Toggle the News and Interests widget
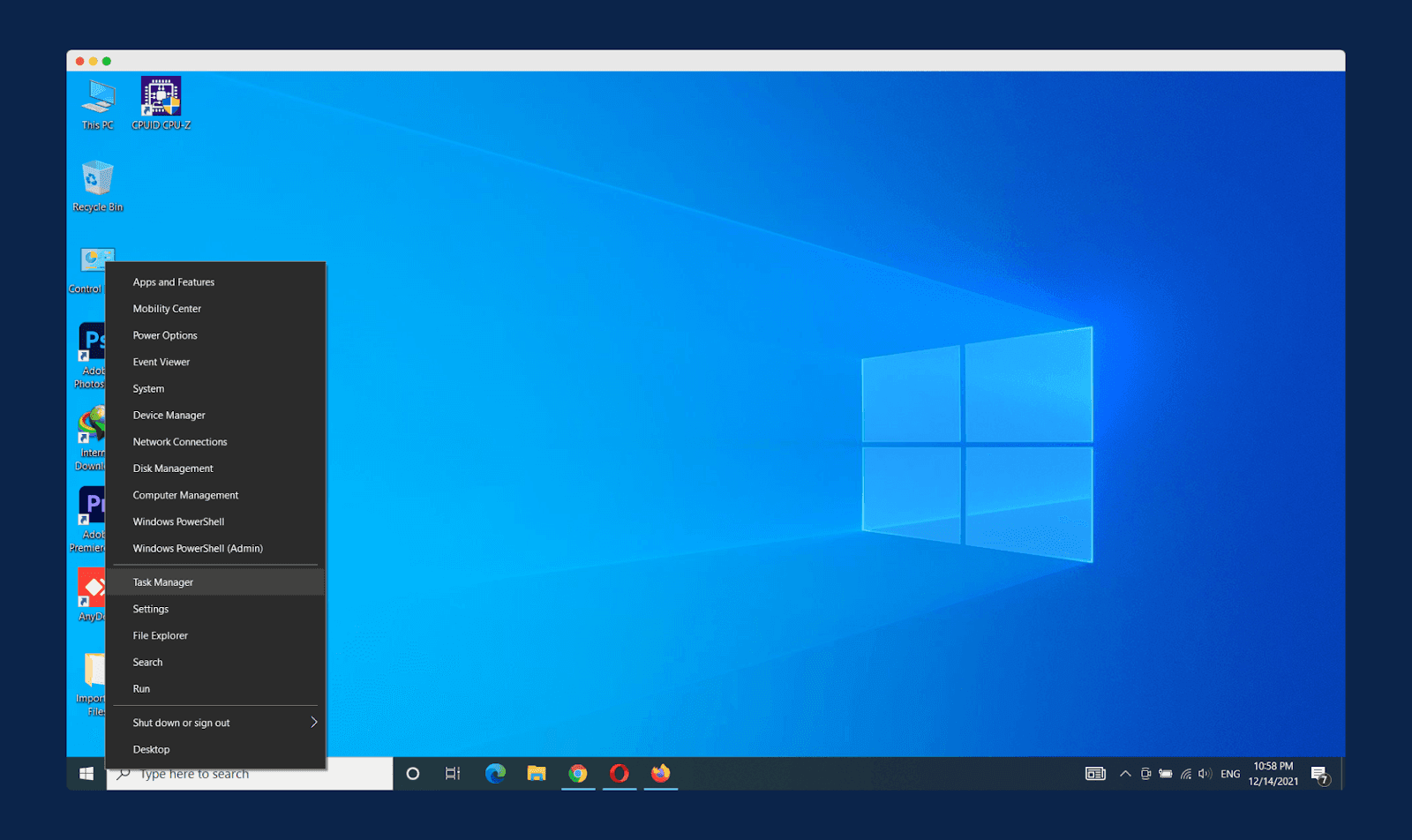The height and width of the screenshot is (840, 1412). coord(1094,774)
